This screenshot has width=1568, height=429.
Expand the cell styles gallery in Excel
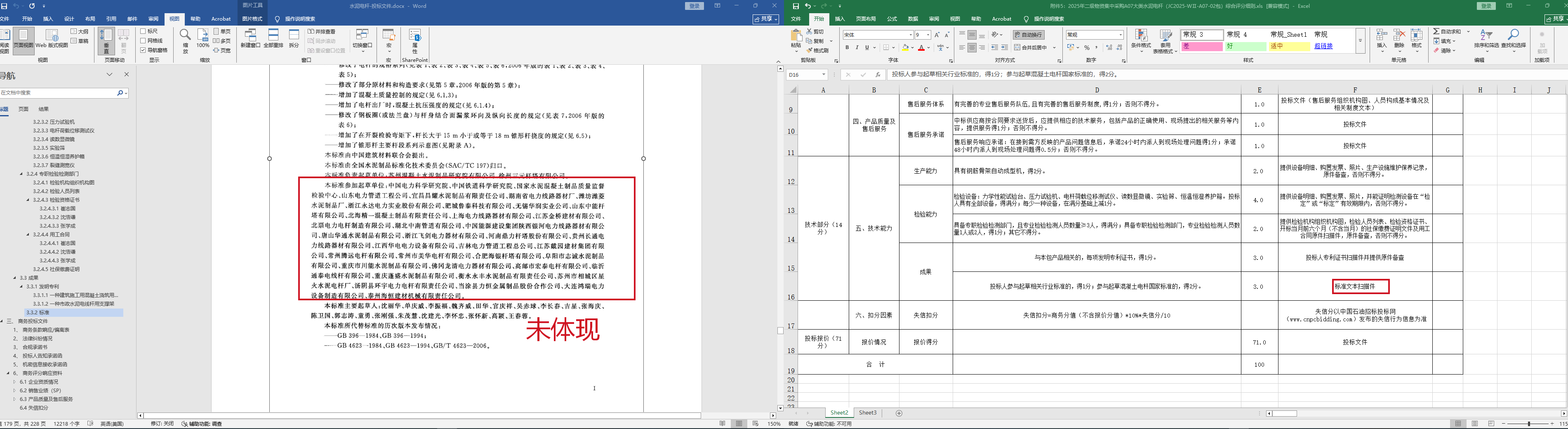tap(1360, 41)
